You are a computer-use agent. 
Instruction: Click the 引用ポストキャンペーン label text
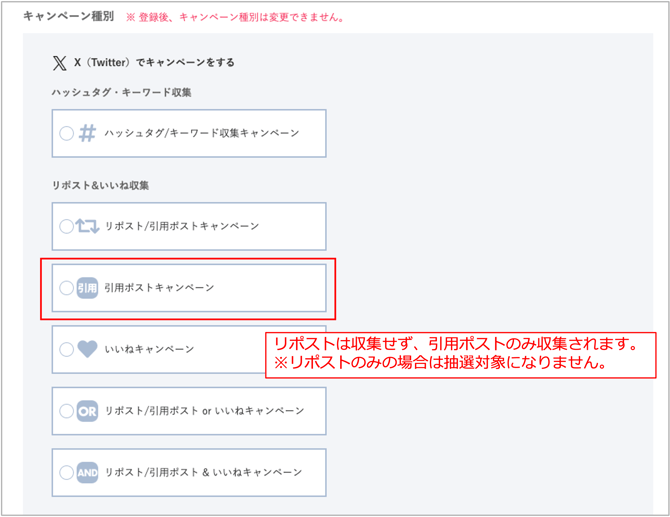(x=159, y=288)
